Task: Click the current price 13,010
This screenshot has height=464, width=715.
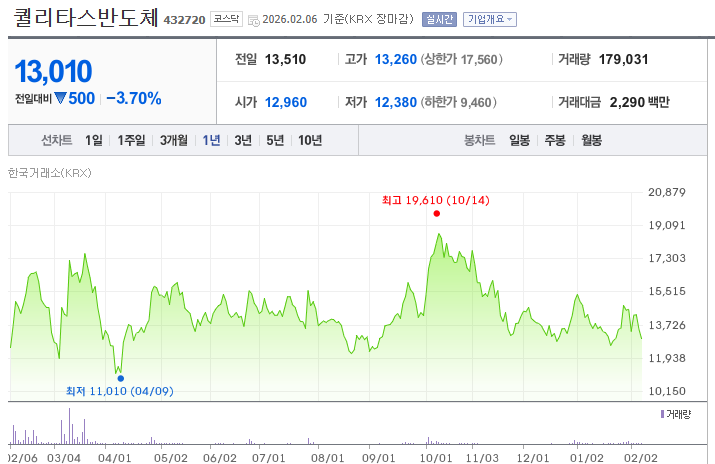Action: click(x=53, y=72)
